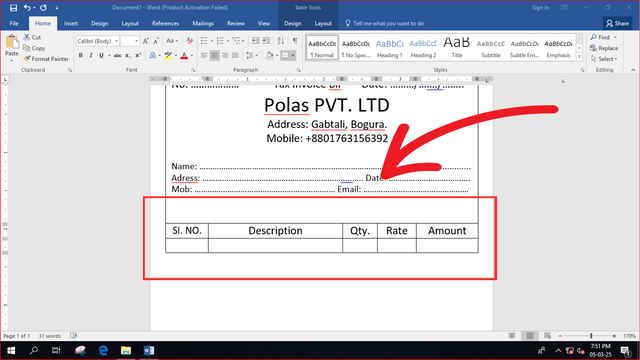Apply the text highlight color

168,56
